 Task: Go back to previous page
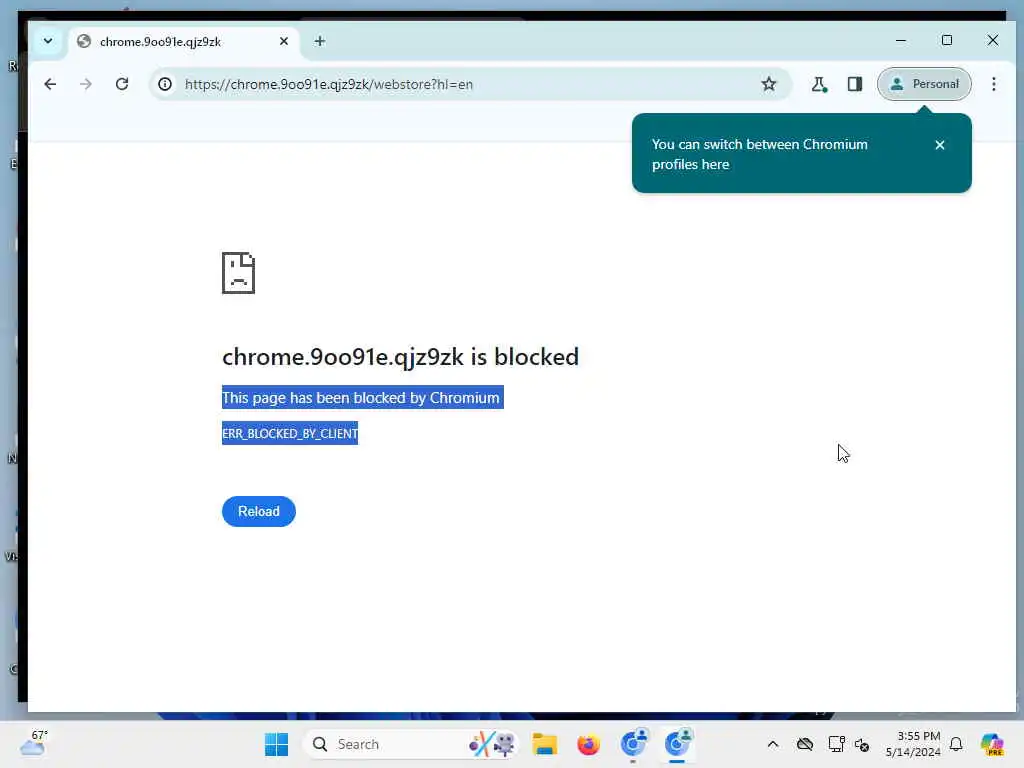point(50,84)
